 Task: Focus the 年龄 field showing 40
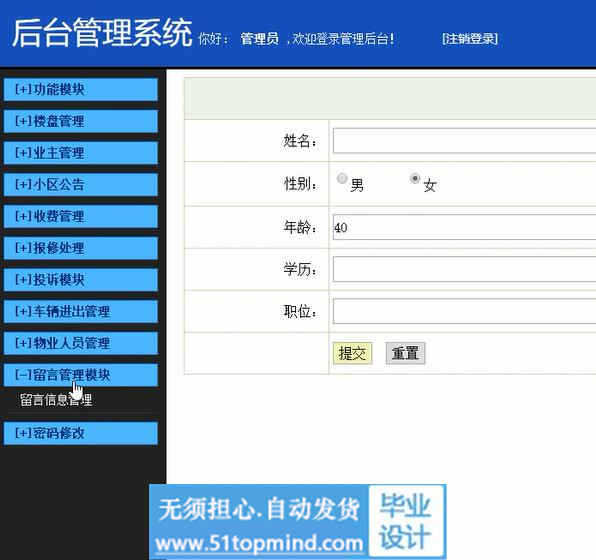464,227
